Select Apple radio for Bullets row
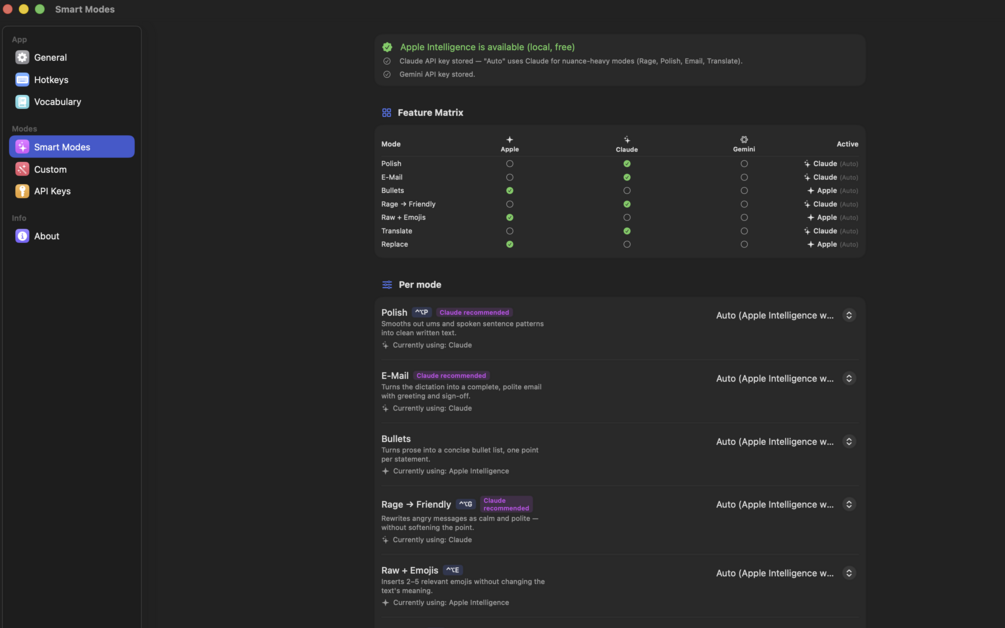The image size is (1005, 628). (x=510, y=191)
